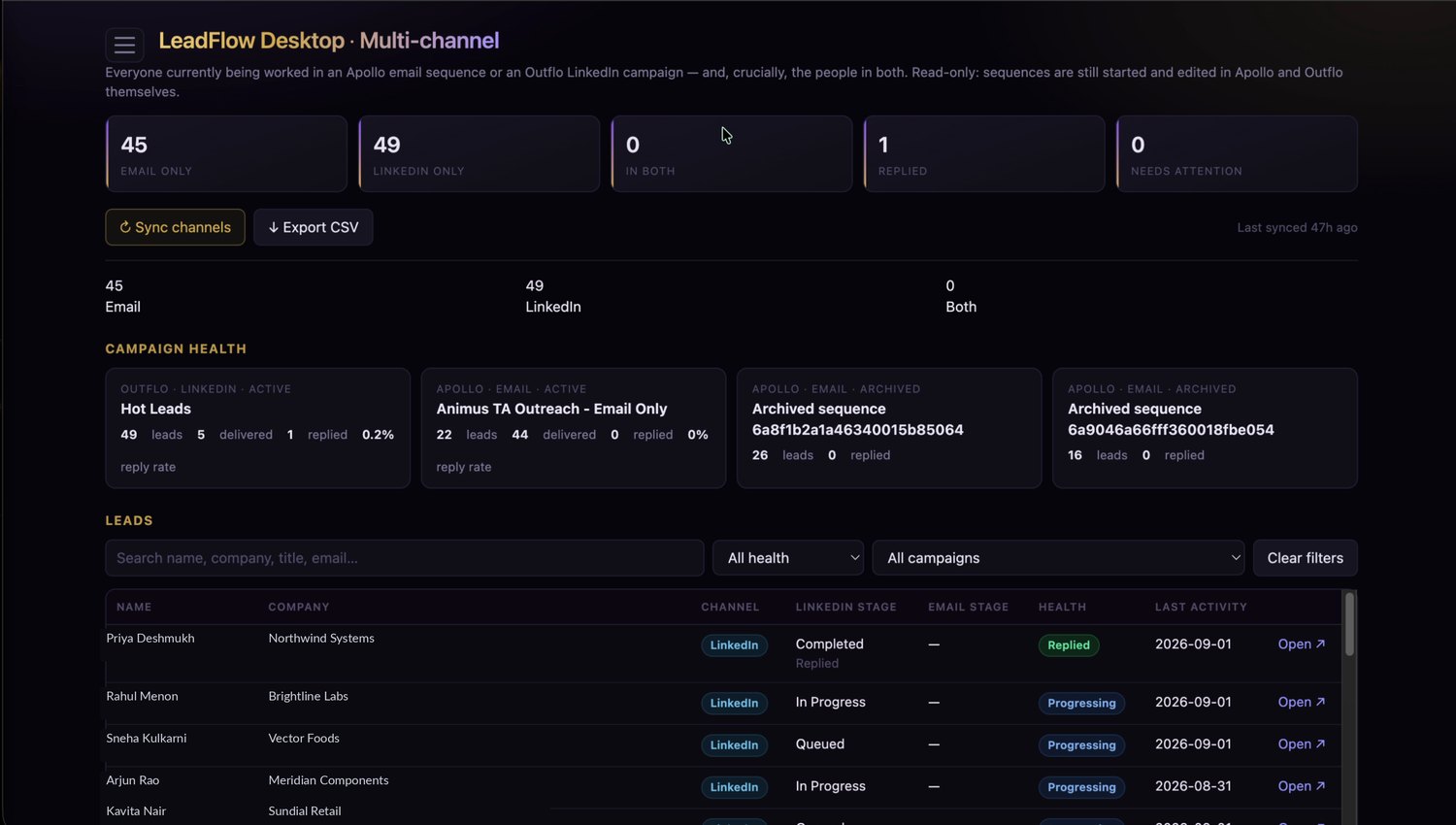
Task: Click LinkedIn channel badge for Sneha Kulkarni
Action: tap(734, 745)
